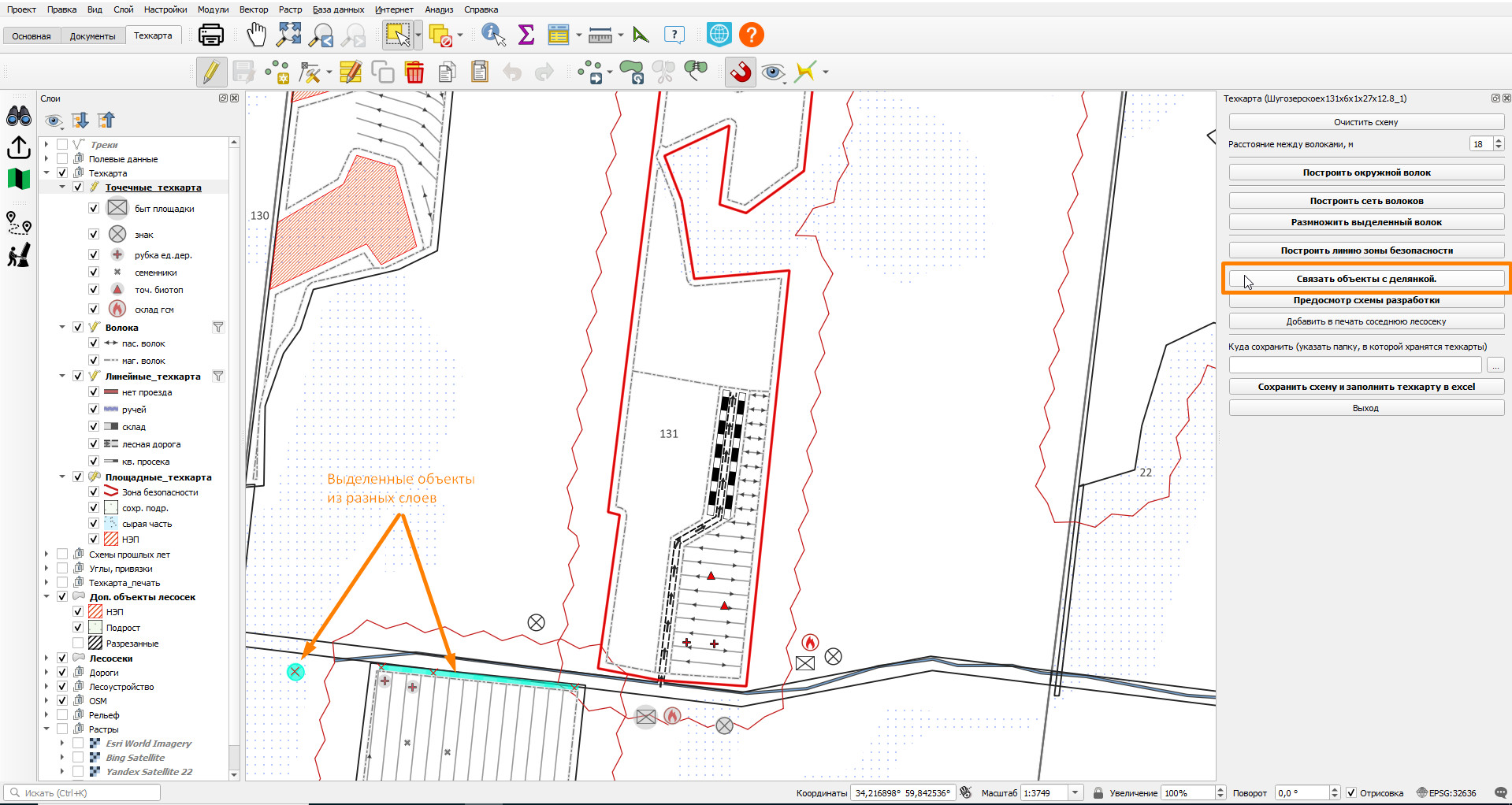Expand the Лесосеки layer group
Image resolution: width=1512 pixels, height=805 pixels.
46,658
